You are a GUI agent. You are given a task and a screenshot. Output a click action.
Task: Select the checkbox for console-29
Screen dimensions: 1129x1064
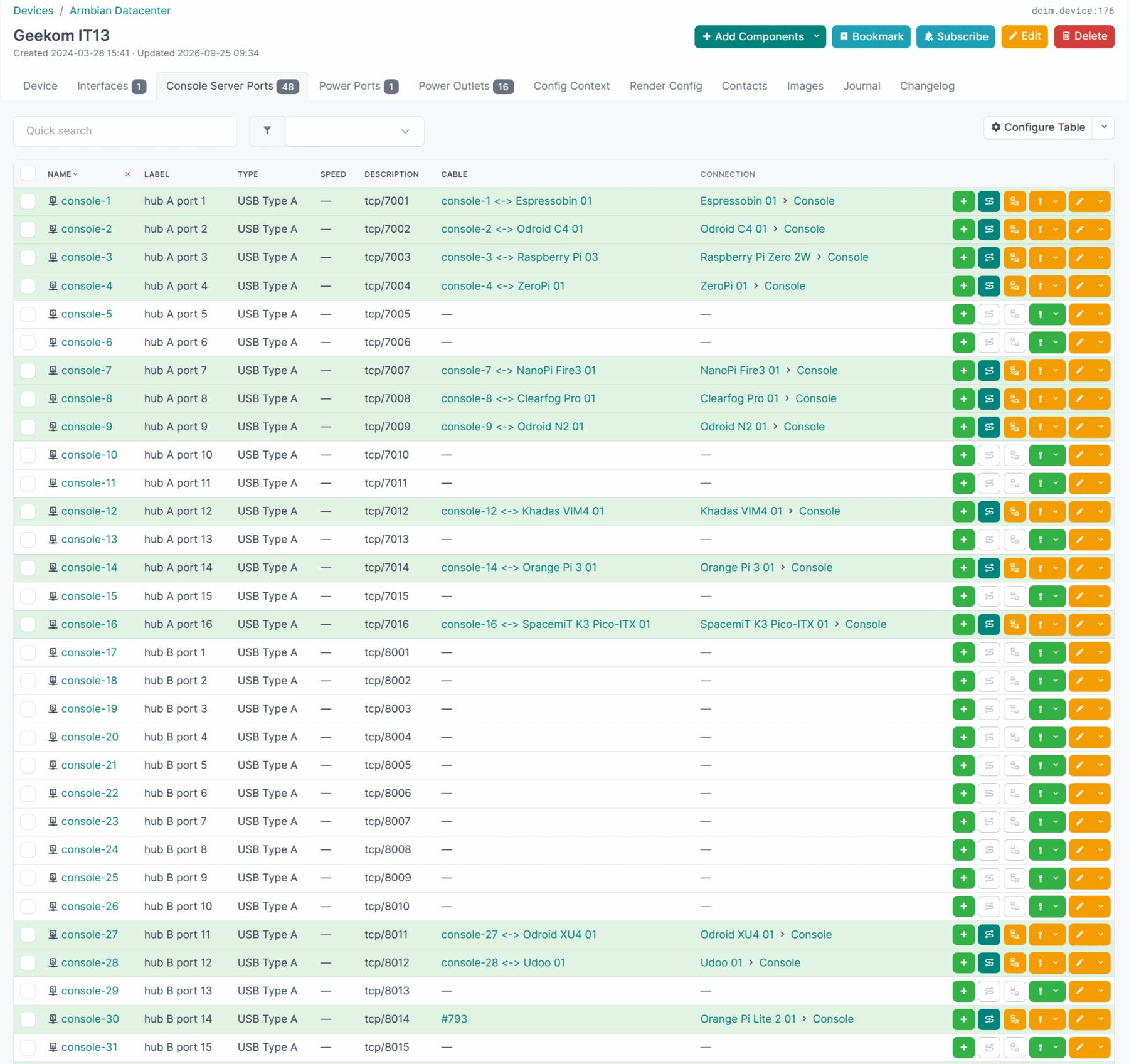28,991
